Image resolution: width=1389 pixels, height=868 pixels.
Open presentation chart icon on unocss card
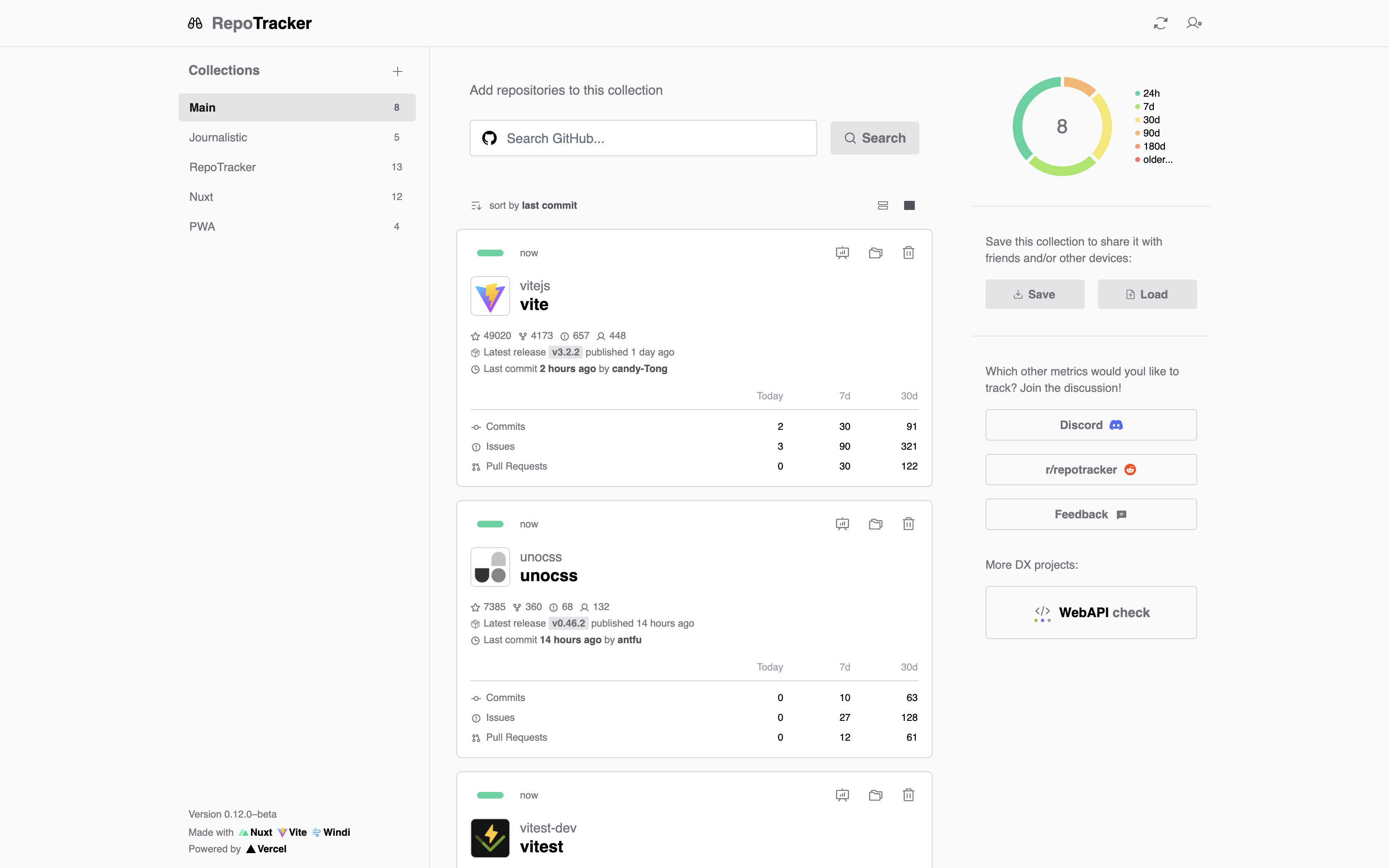coord(842,524)
